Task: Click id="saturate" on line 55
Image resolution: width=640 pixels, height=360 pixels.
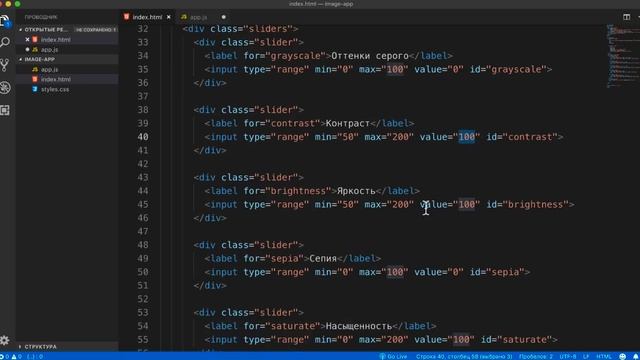Action: [x=516, y=340]
